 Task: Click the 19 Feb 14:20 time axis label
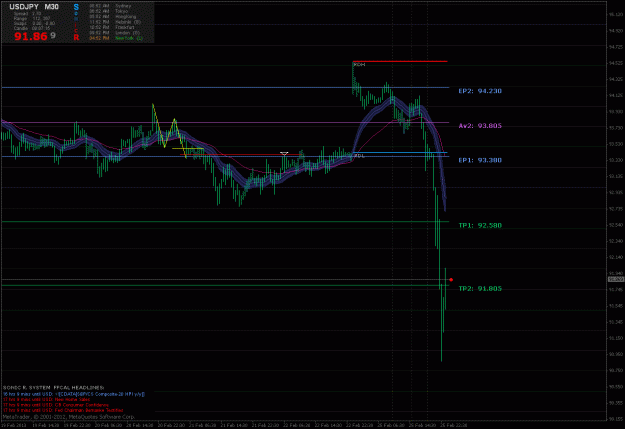click(45, 425)
